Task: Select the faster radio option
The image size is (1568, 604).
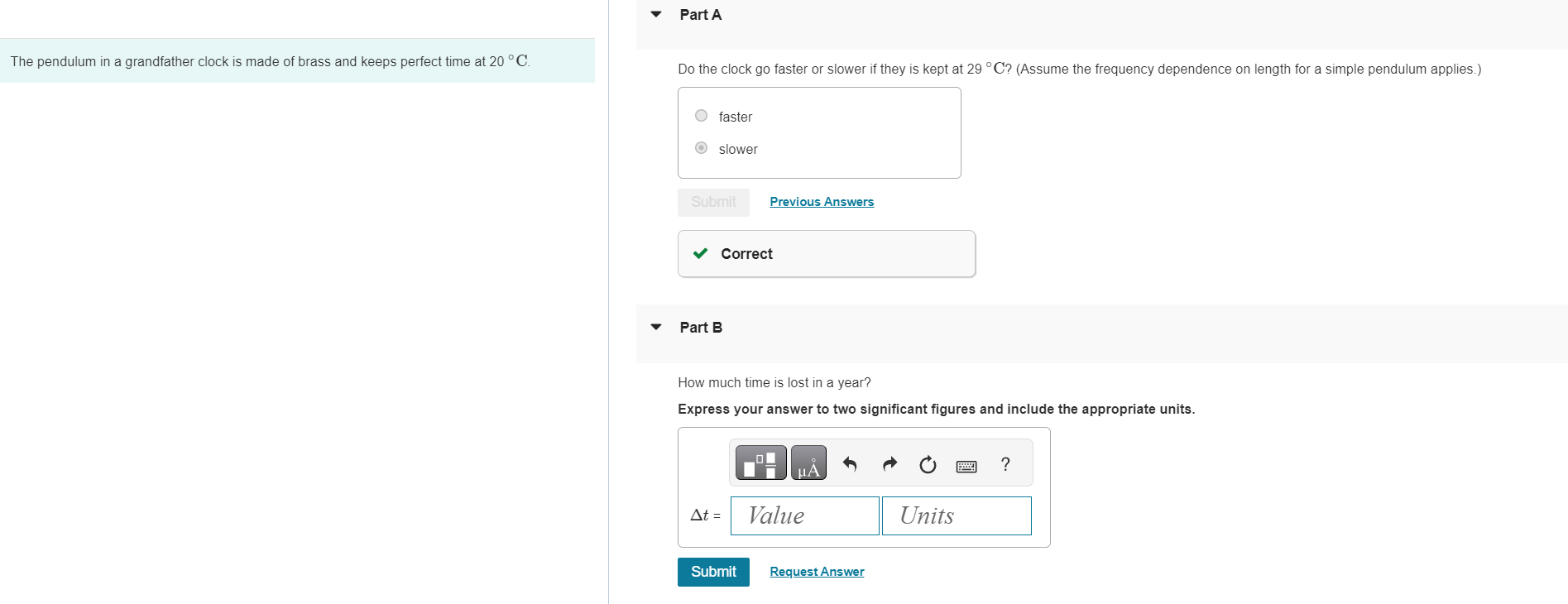Action: (x=701, y=116)
